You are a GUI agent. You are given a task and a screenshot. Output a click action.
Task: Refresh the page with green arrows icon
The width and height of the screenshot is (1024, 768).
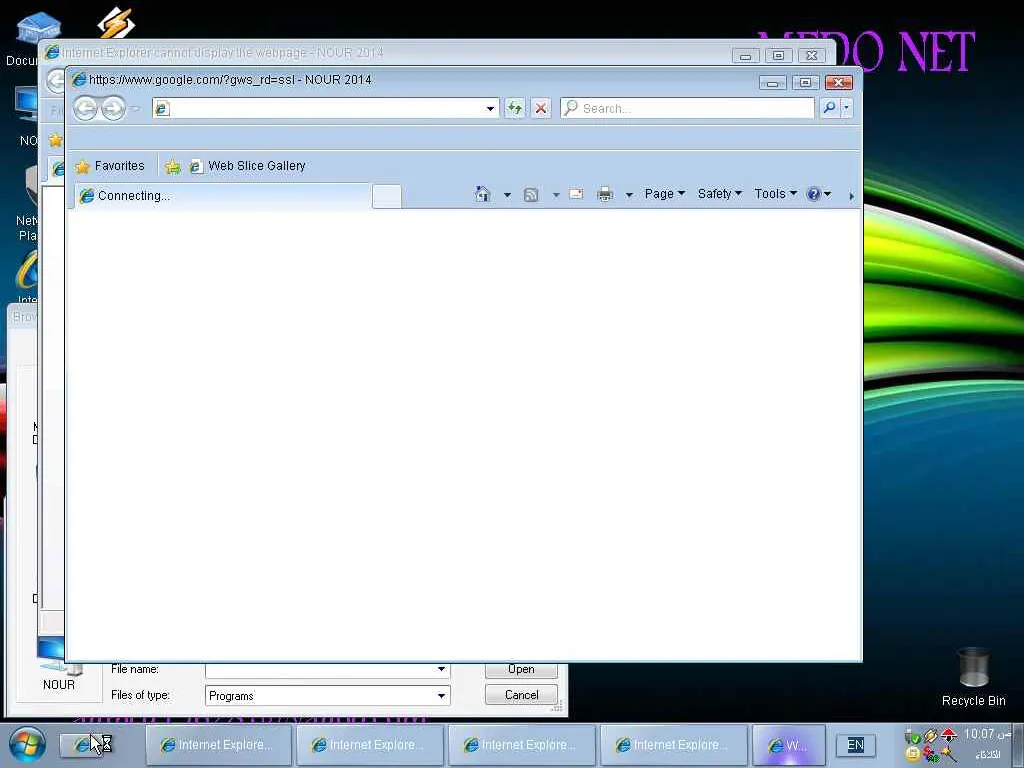click(x=515, y=108)
